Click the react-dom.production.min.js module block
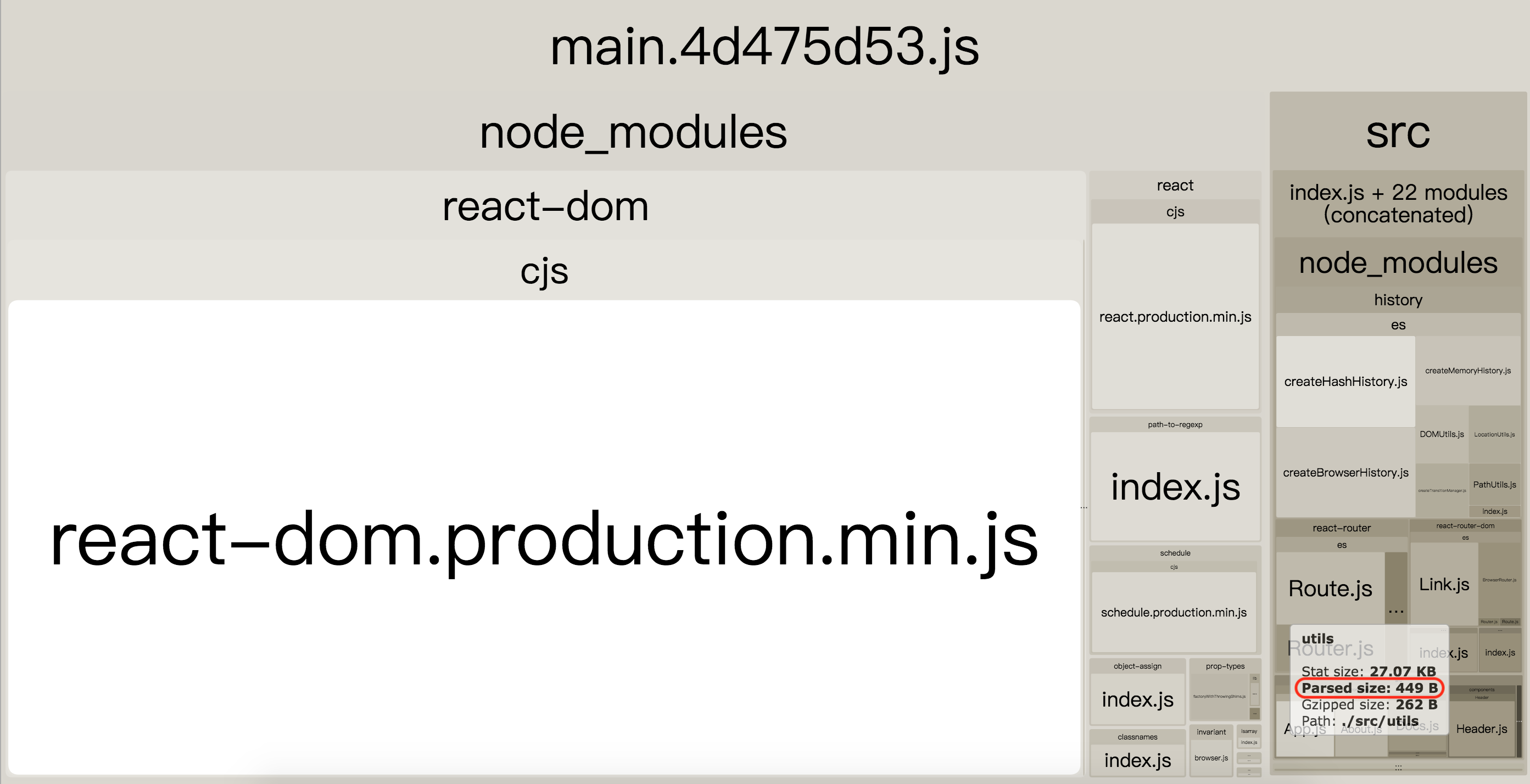This screenshot has width=1530, height=784. pyautogui.click(x=544, y=537)
